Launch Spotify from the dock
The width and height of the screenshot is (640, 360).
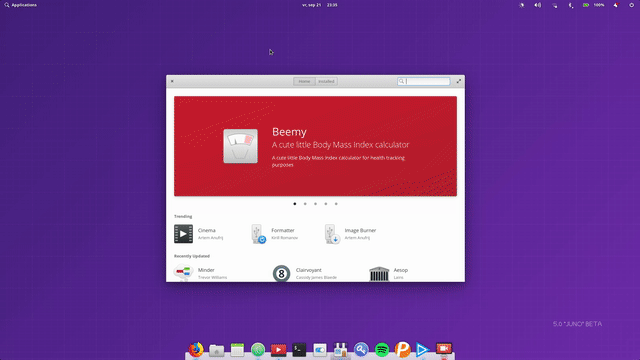pos(382,350)
